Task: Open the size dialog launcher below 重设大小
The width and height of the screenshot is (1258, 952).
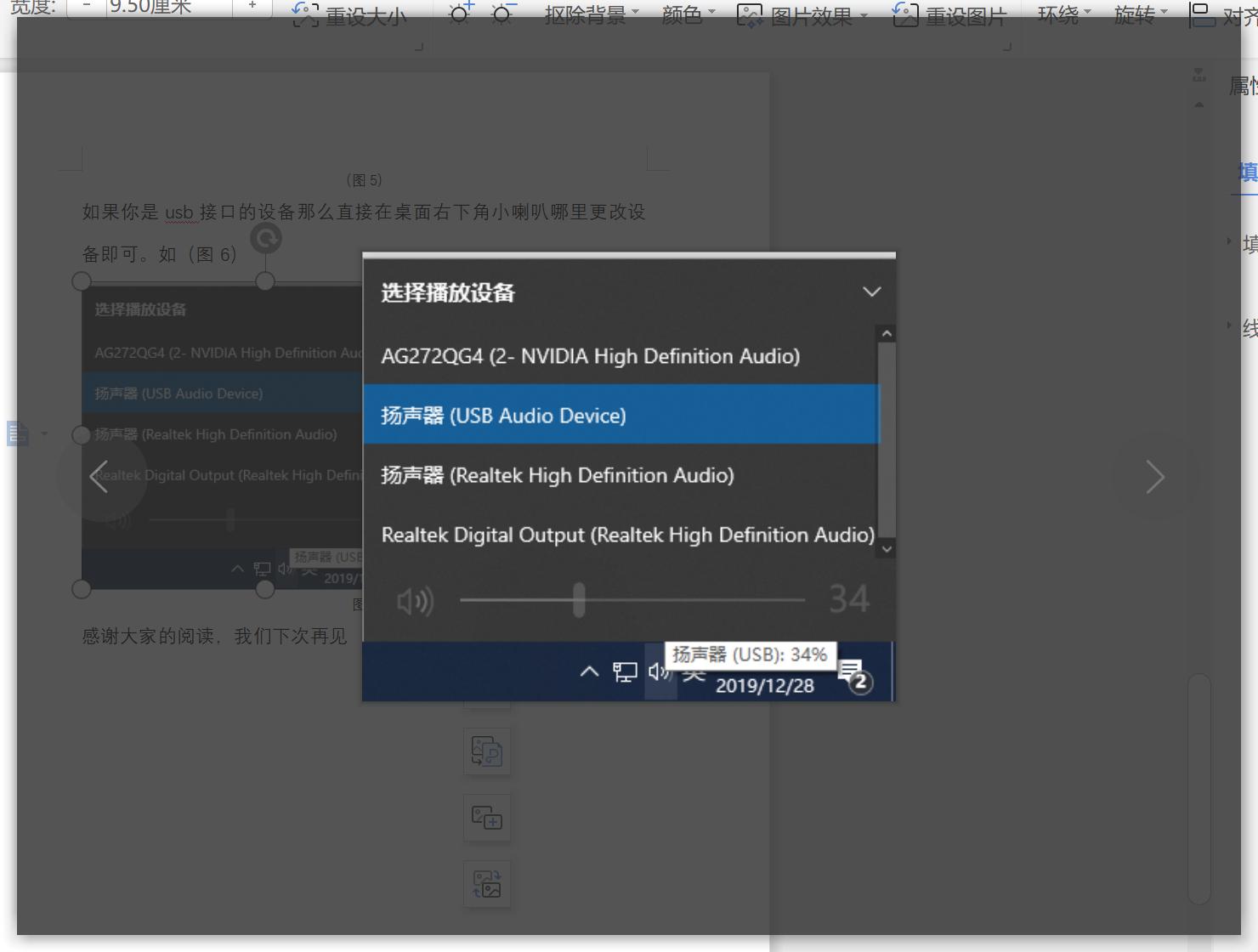Action: pyautogui.click(x=418, y=46)
